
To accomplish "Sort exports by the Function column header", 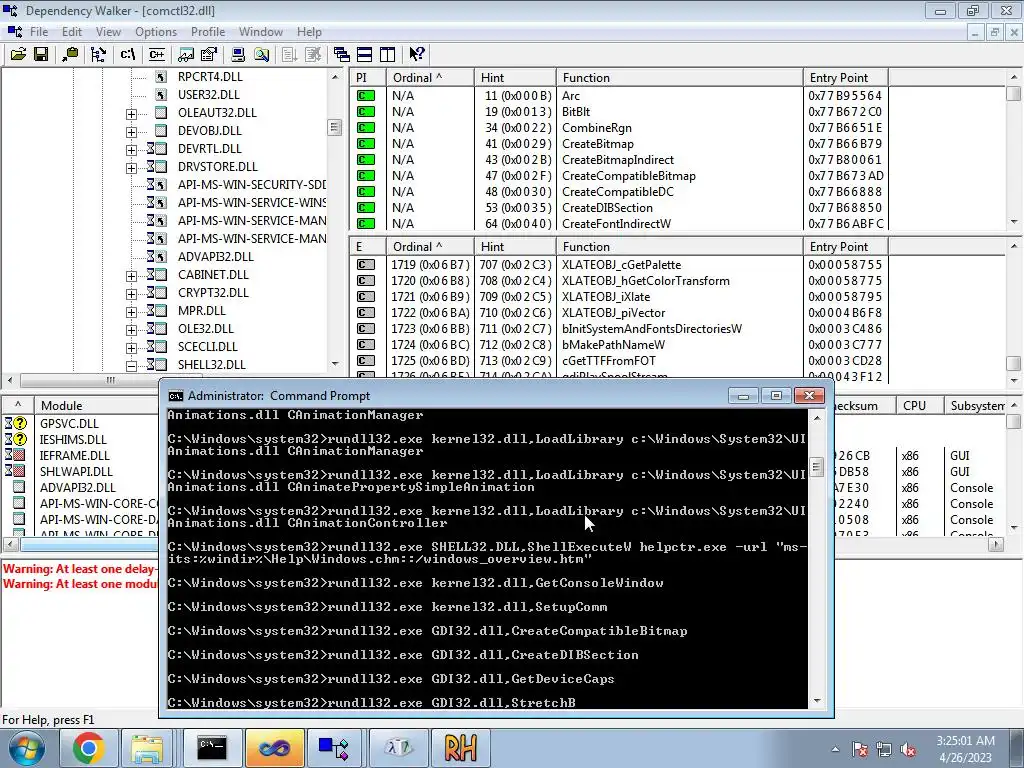I will click(x=679, y=246).
